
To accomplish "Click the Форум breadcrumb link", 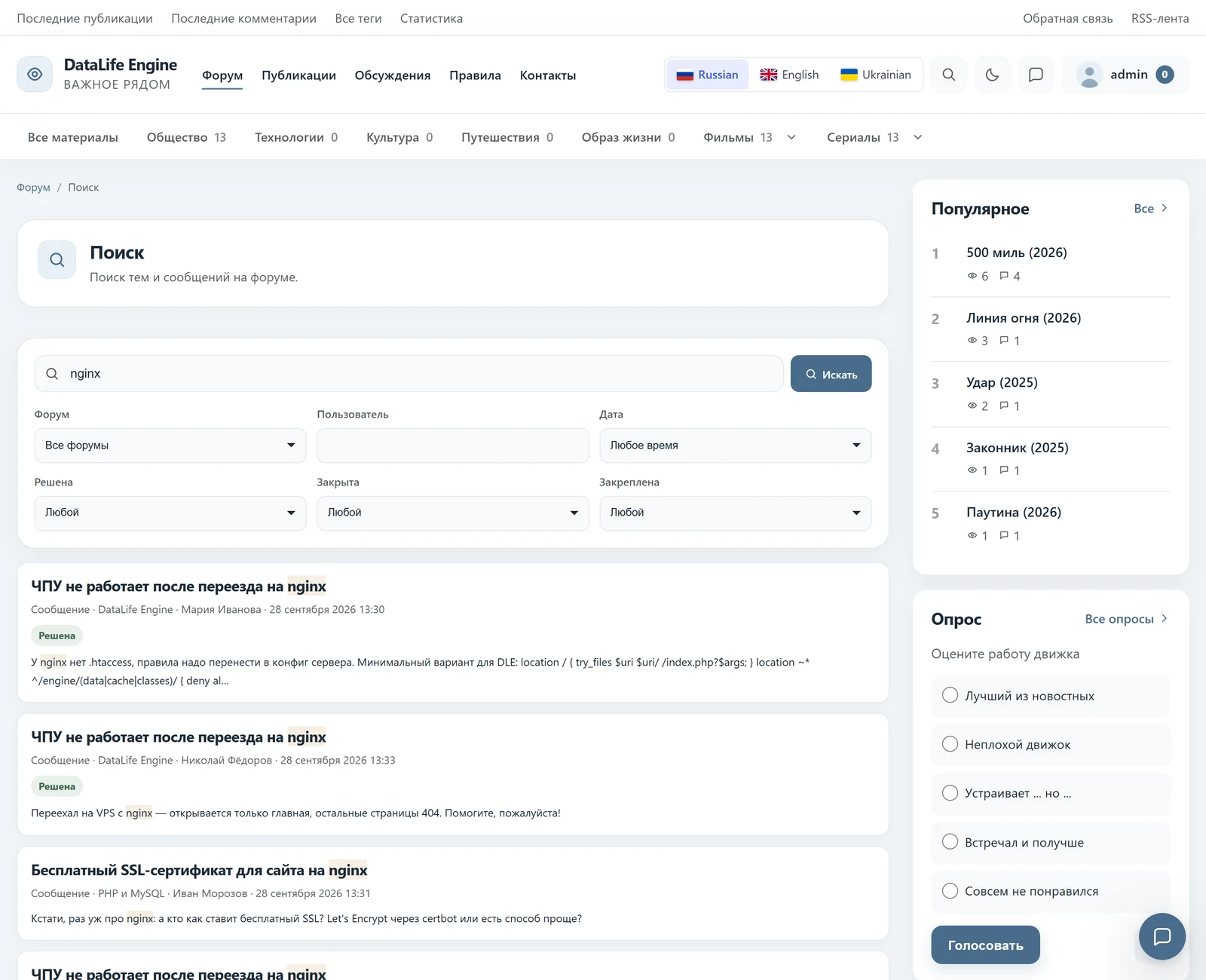I will tap(33, 187).
